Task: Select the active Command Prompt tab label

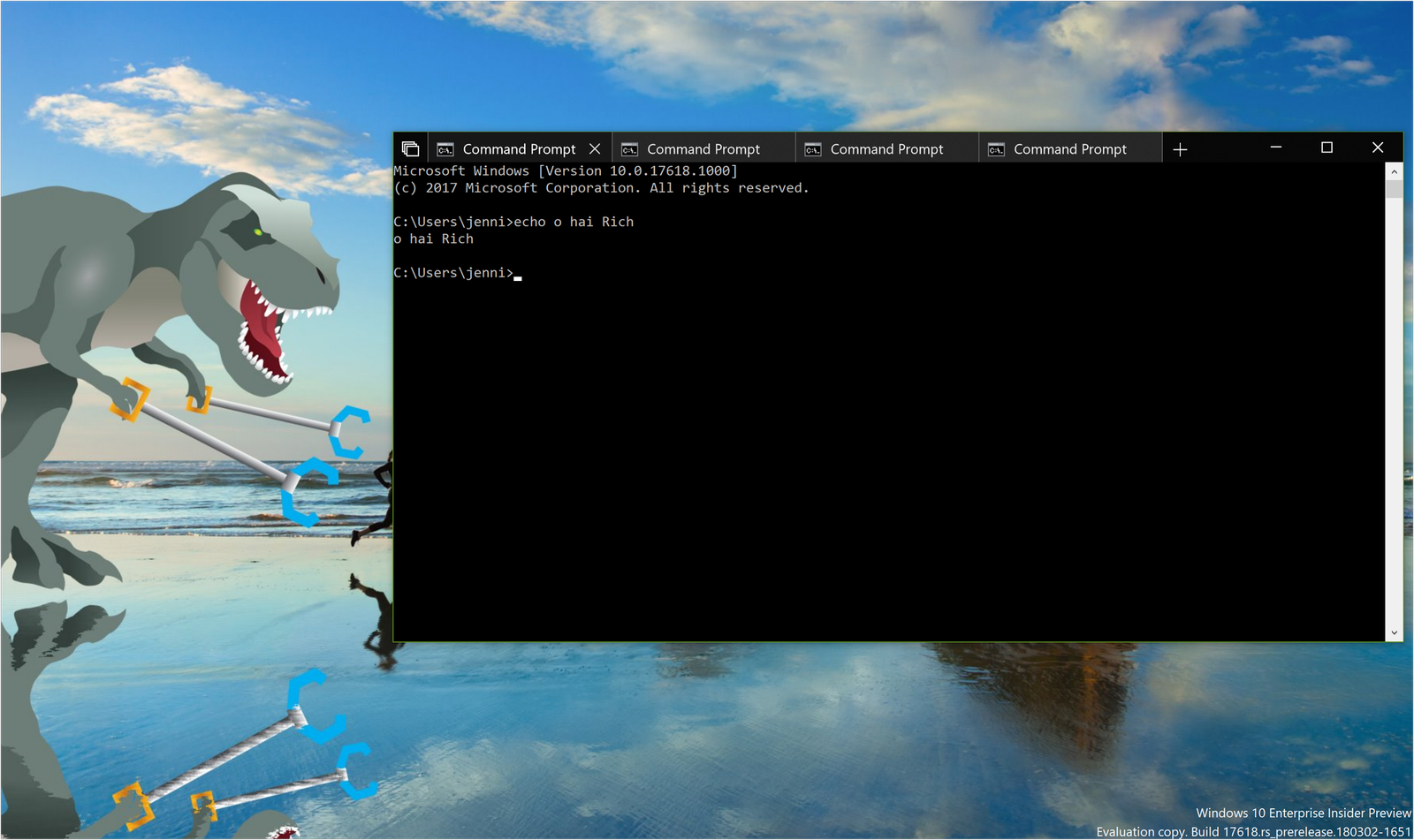Action: point(519,149)
